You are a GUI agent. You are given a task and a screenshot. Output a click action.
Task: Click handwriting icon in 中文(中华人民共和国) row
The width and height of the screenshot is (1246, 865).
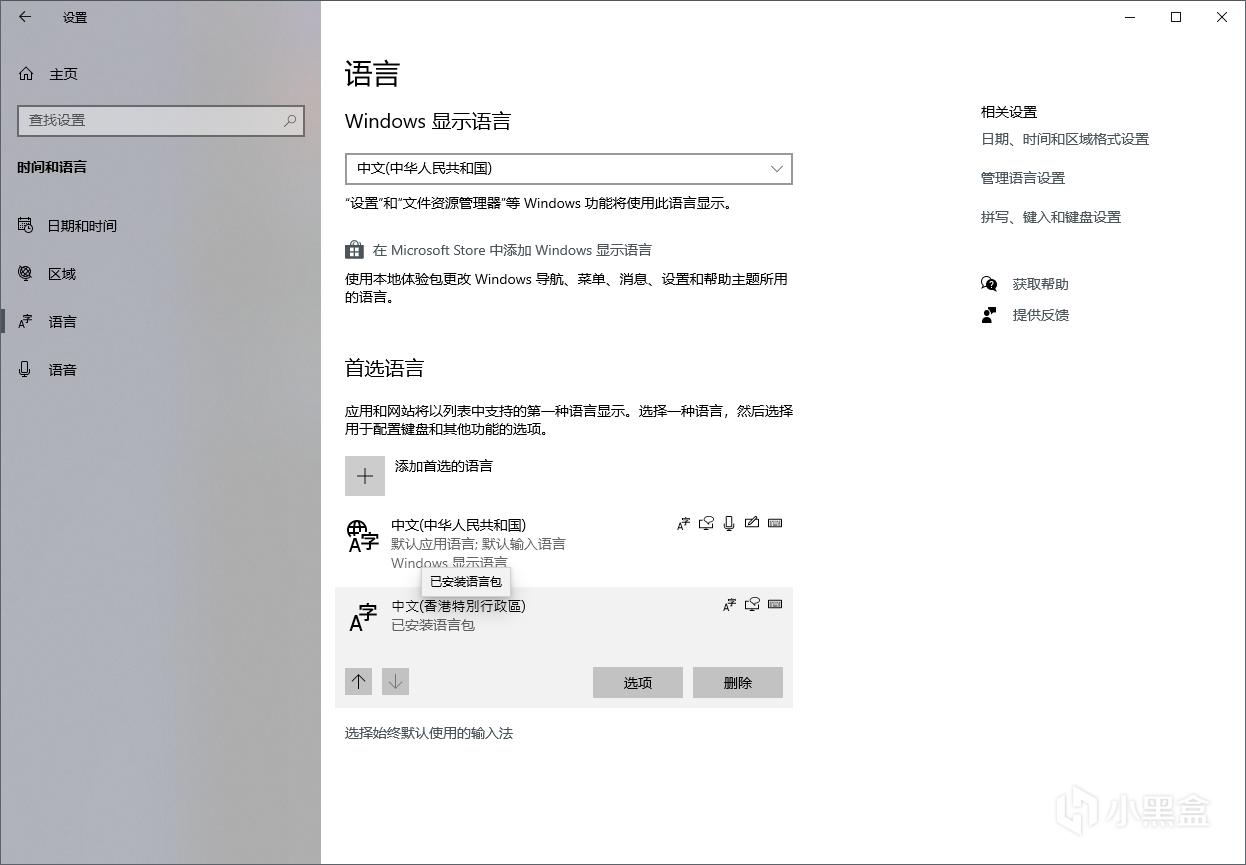(752, 523)
